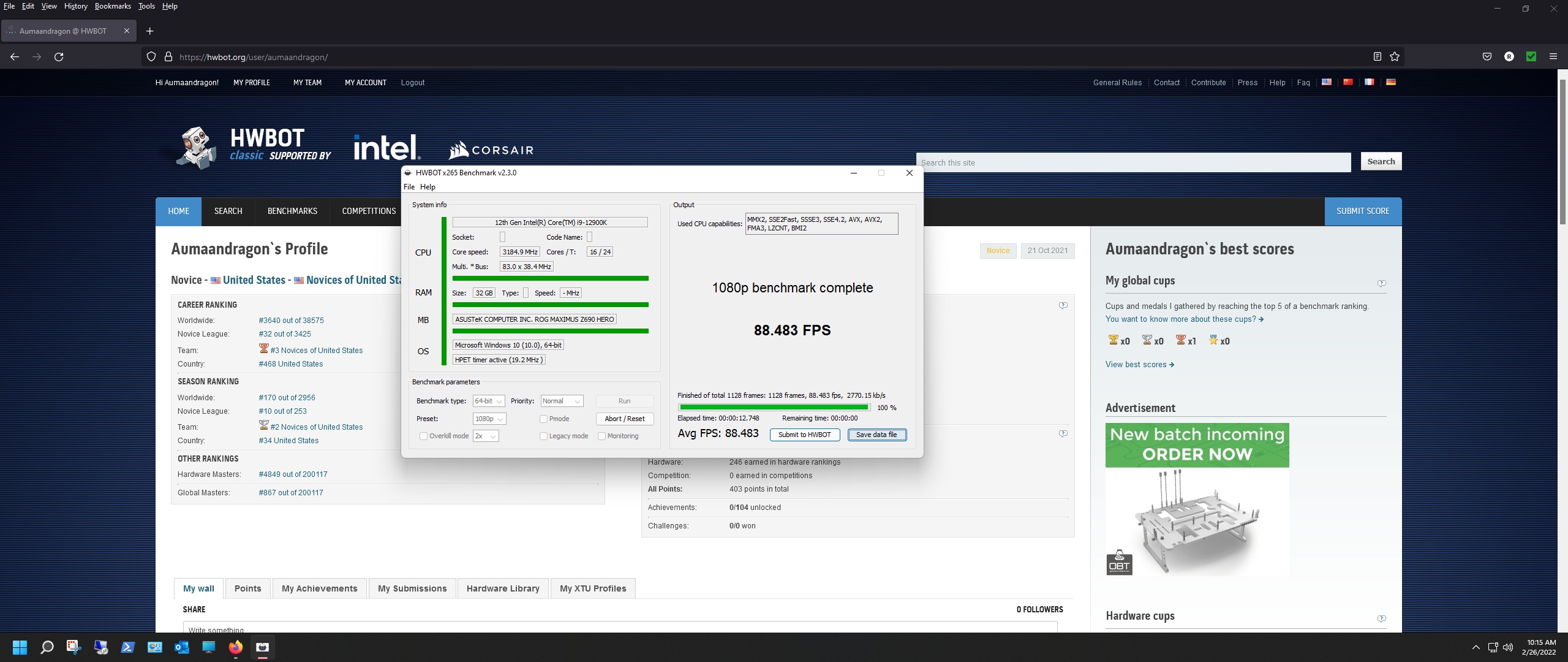Open the BENCHMARKS nav item
Viewport: 1568px width, 662px height.
point(292,211)
